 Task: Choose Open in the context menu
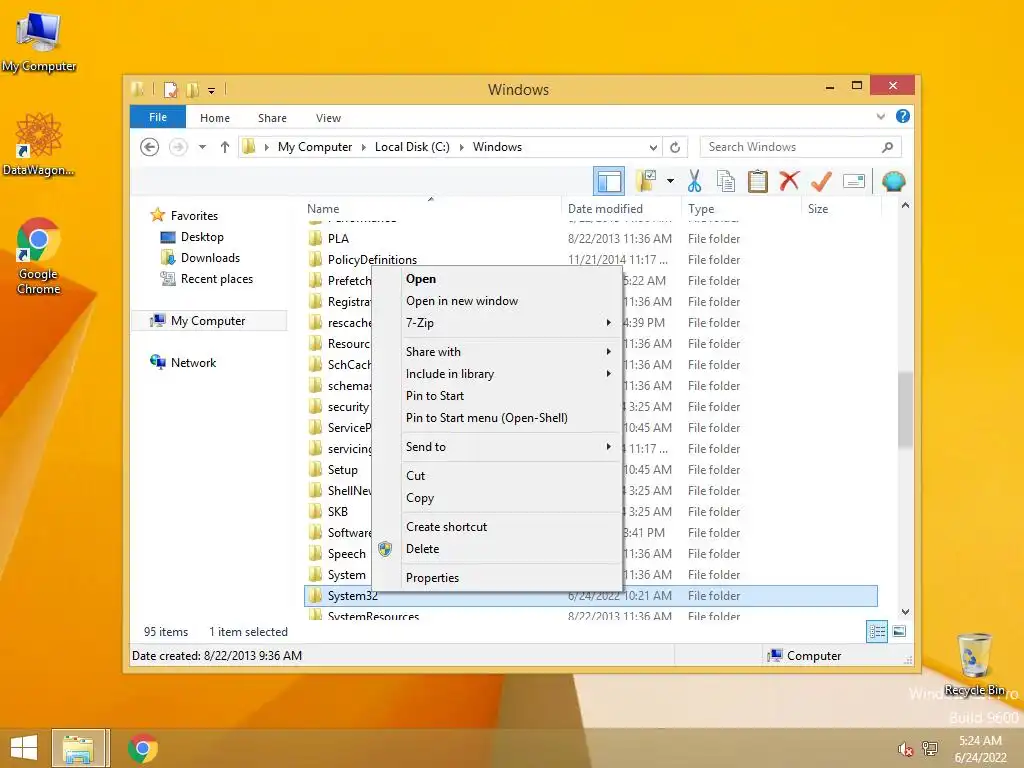pos(496,279)
